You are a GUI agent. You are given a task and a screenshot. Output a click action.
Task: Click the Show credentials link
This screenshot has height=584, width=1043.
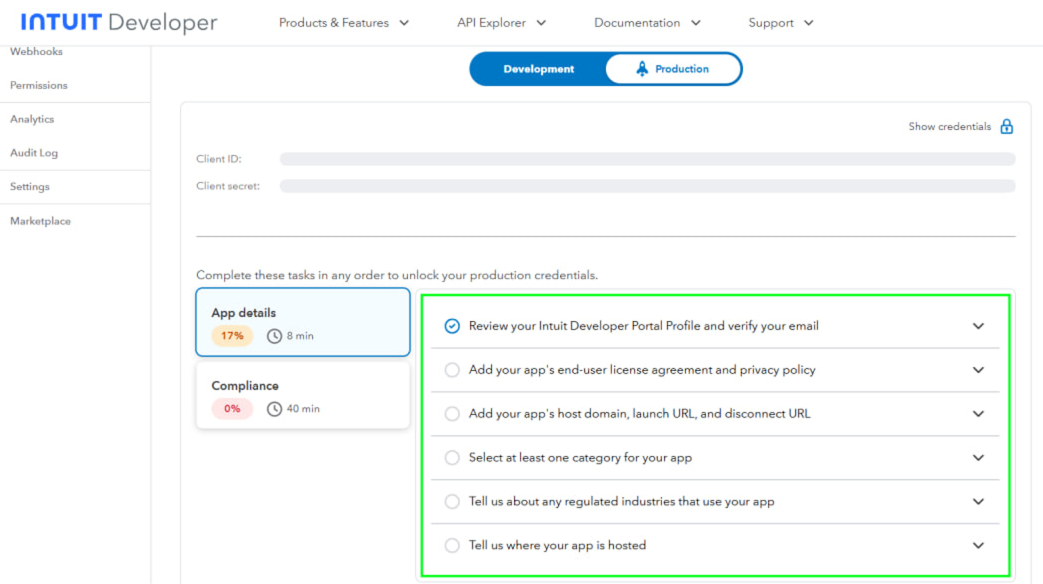(x=949, y=127)
